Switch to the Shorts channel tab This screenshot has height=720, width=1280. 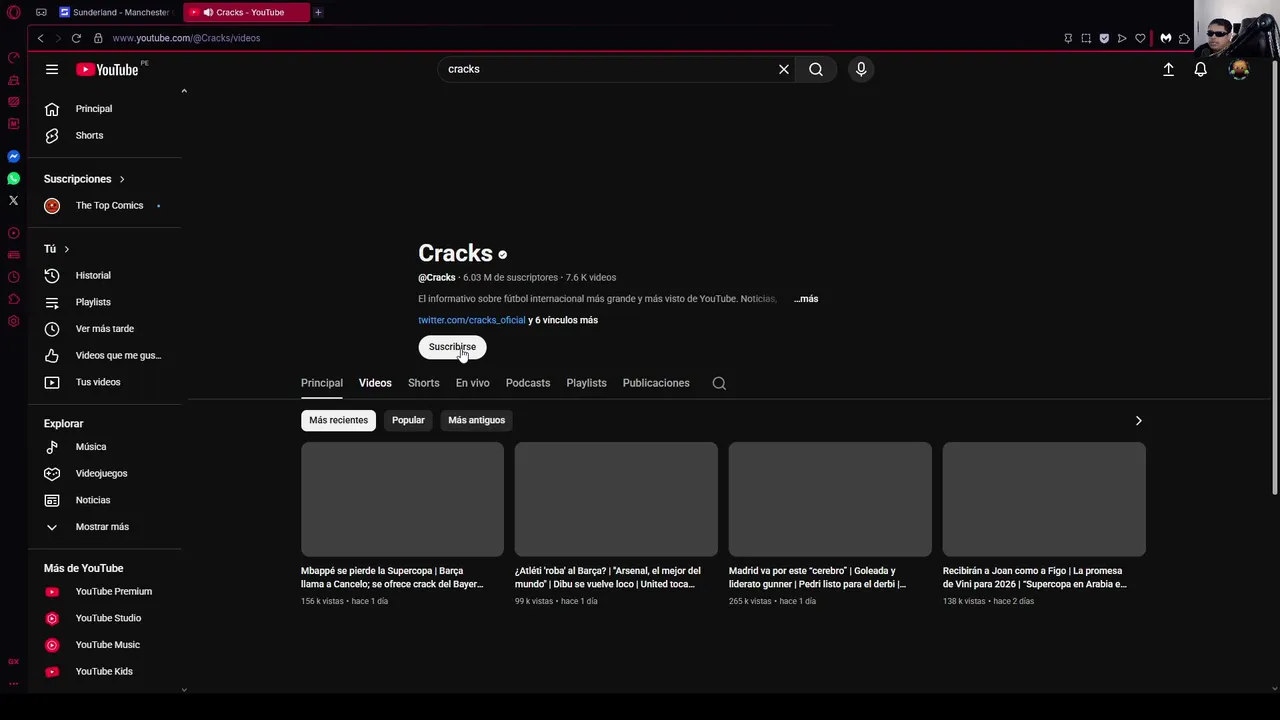click(x=423, y=383)
